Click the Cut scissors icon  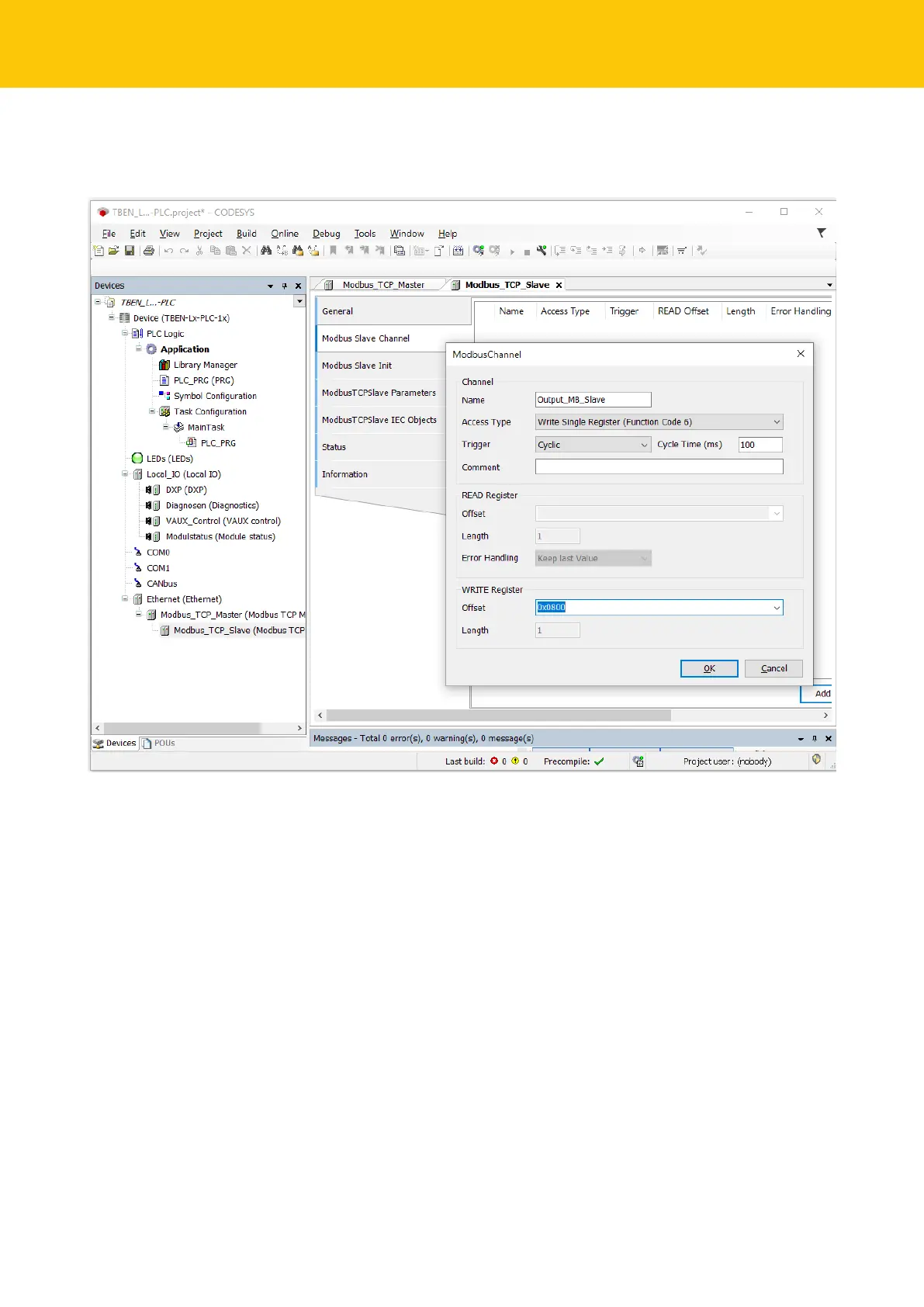199,251
